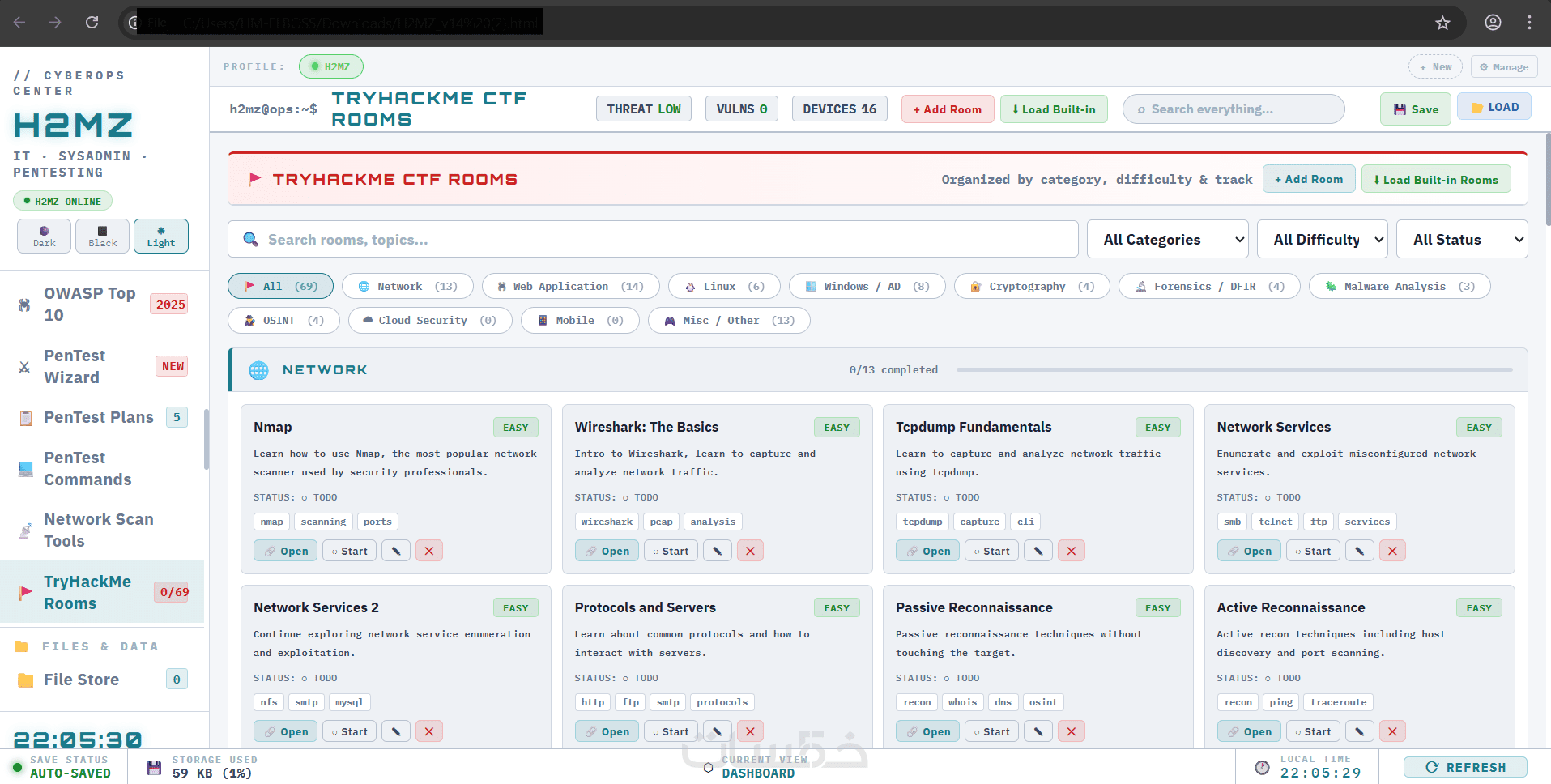Reload the browser page

(x=92, y=23)
